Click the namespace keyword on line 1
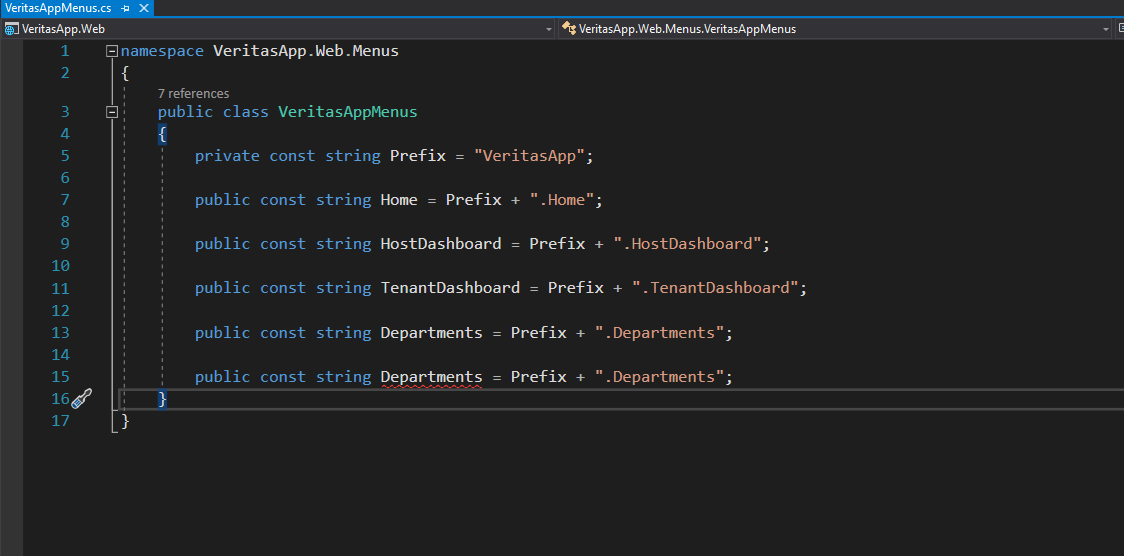 162,51
